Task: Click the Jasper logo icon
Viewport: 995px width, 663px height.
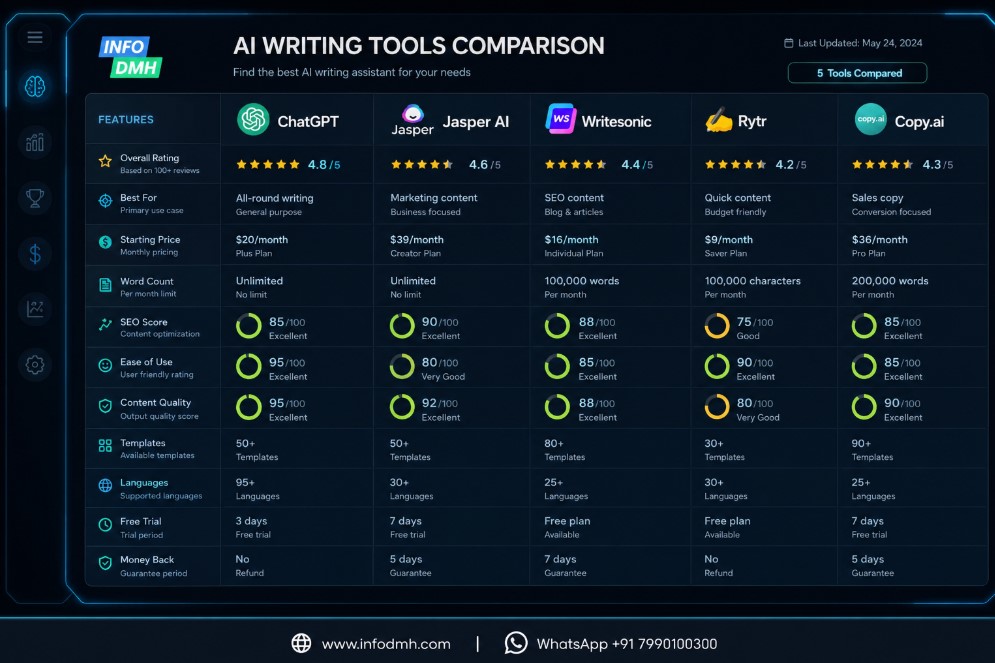Action: pos(412,120)
